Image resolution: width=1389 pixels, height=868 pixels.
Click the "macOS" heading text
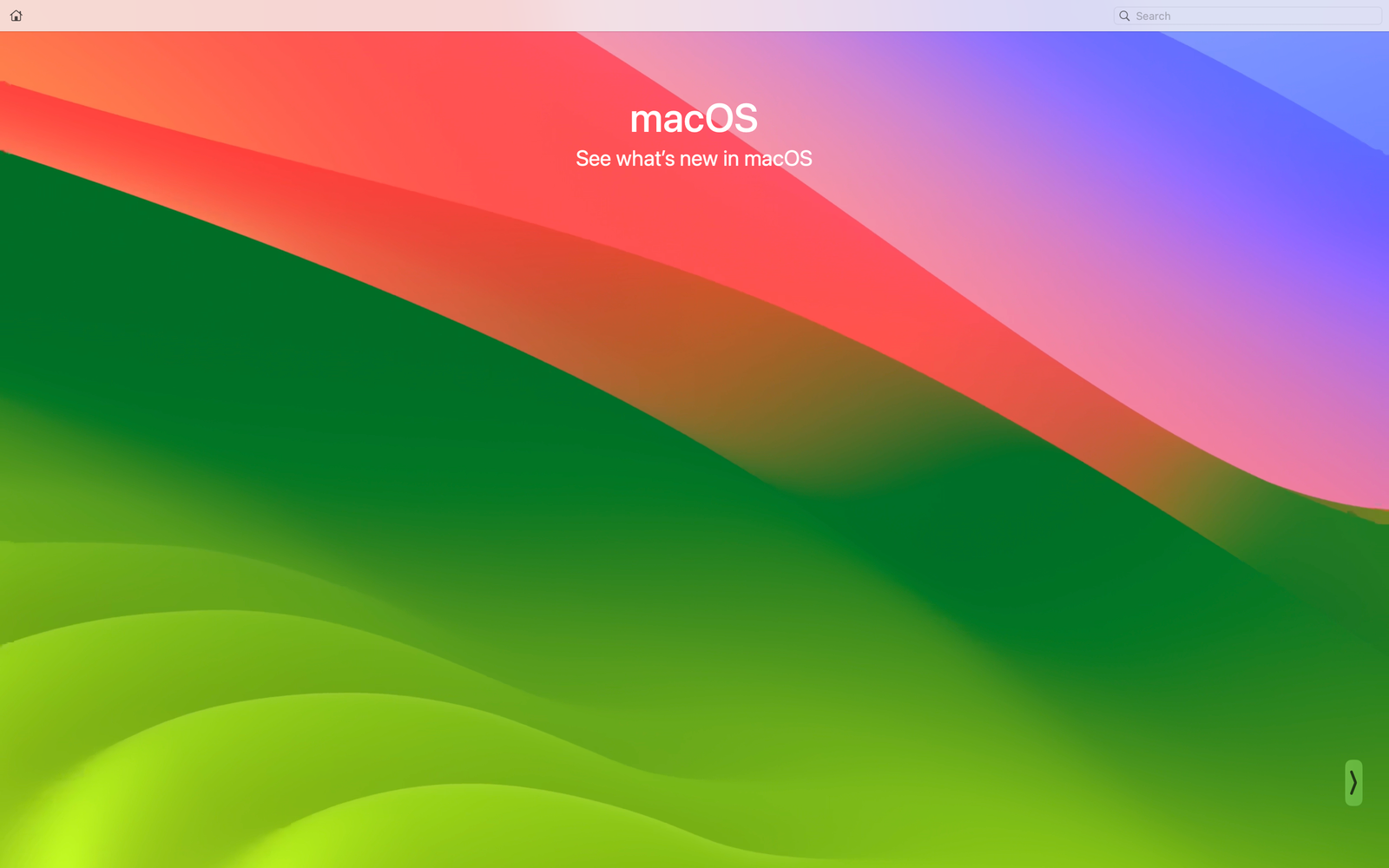[x=694, y=118]
